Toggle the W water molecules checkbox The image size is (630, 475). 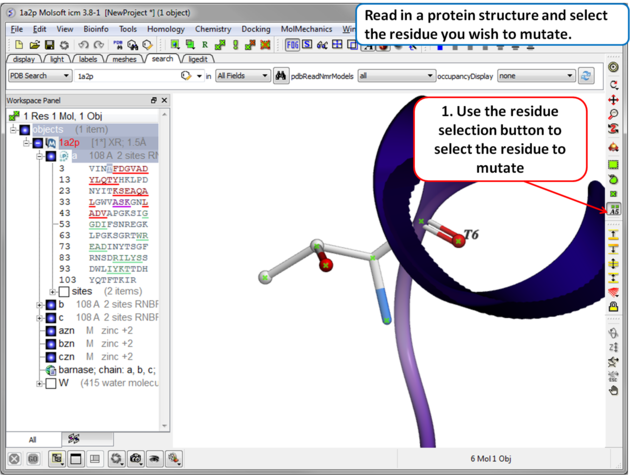coord(50,383)
